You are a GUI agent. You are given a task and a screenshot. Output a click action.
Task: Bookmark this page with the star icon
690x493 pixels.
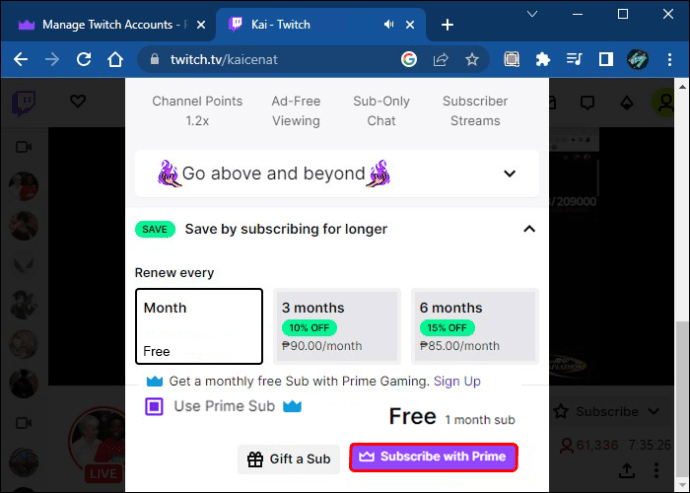[x=472, y=59]
